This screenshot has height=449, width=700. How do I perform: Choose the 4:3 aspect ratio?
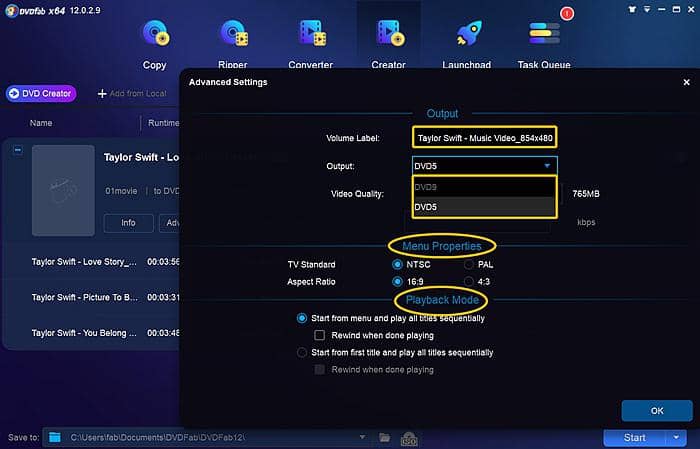(469, 282)
